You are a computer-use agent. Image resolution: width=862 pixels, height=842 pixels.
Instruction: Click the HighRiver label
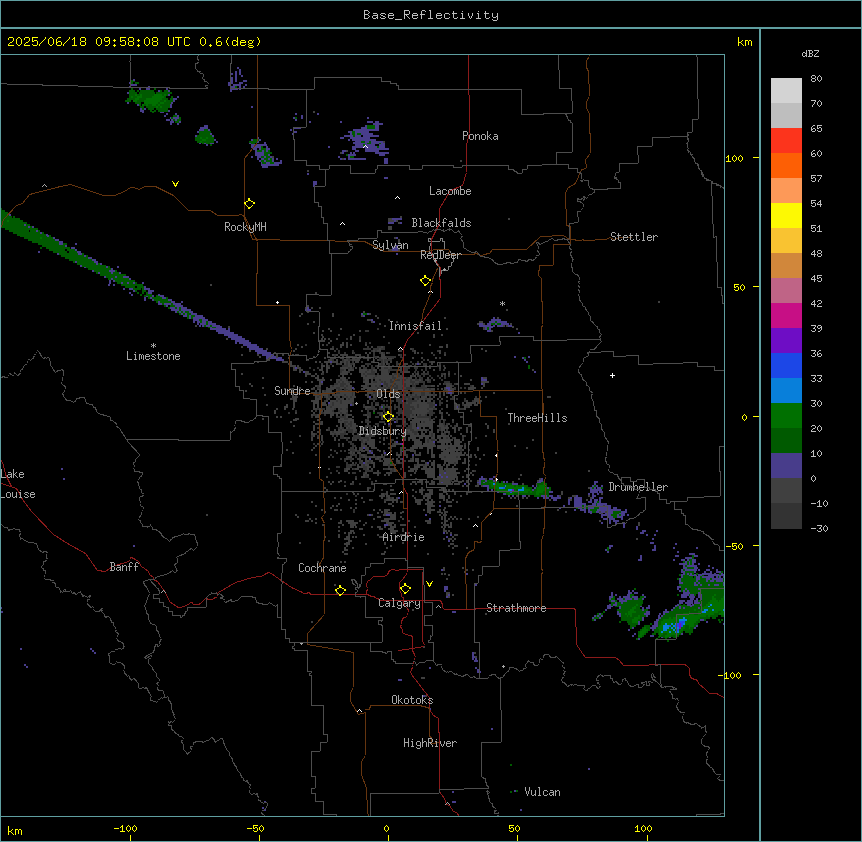(x=430, y=743)
